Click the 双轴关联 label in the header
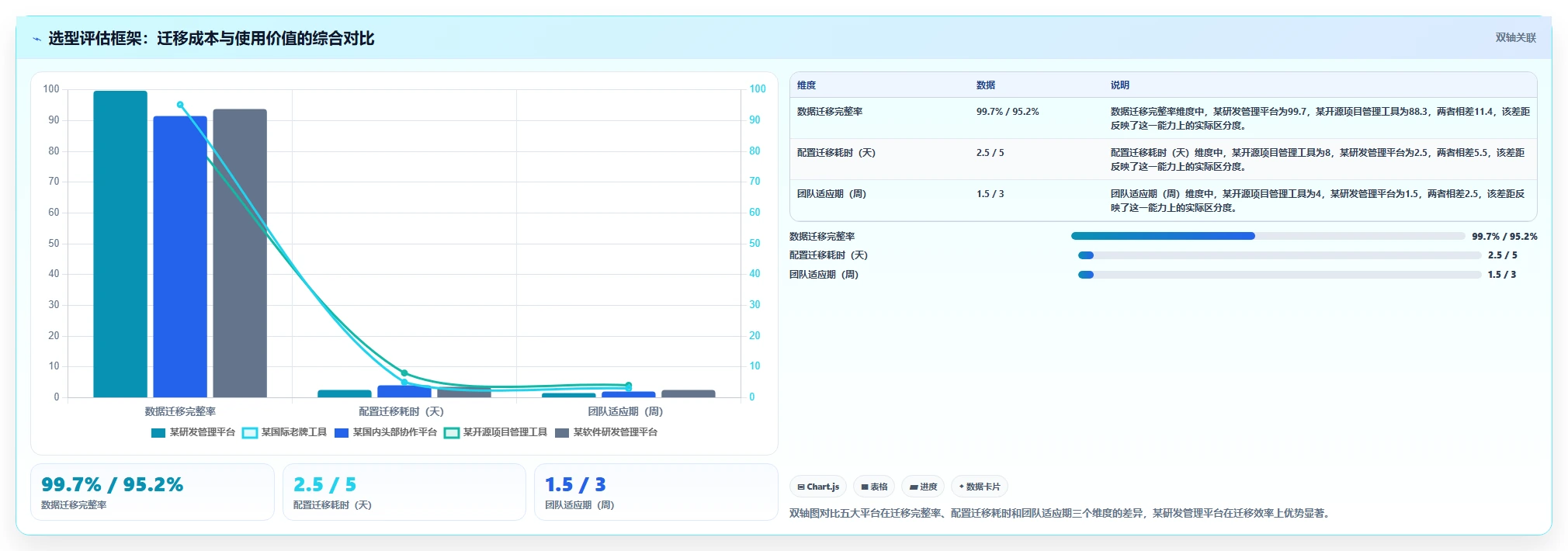The height and width of the screenshot is (551, 1568). [1515, 37]
